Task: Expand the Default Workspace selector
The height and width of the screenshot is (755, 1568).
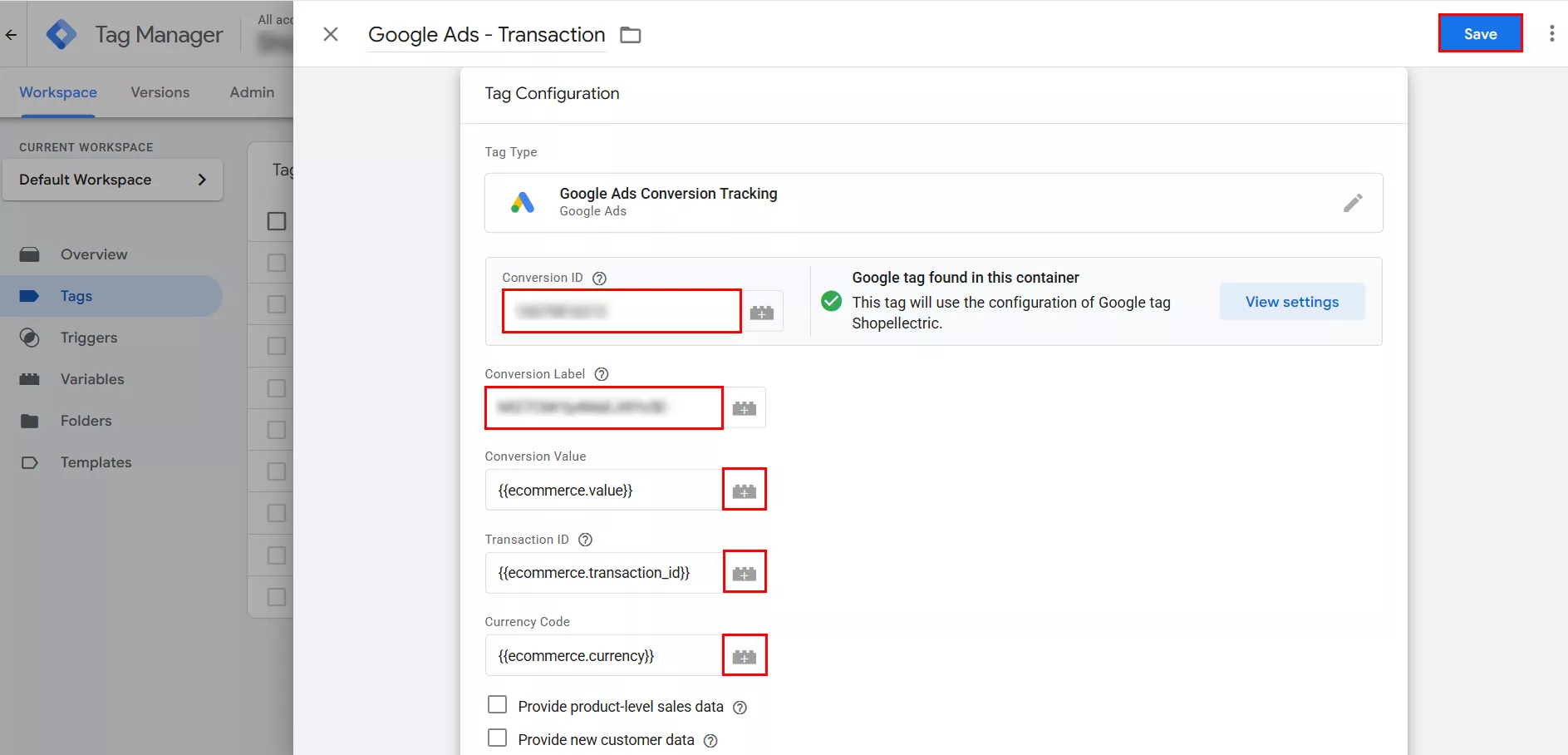Action: point(113,180)
